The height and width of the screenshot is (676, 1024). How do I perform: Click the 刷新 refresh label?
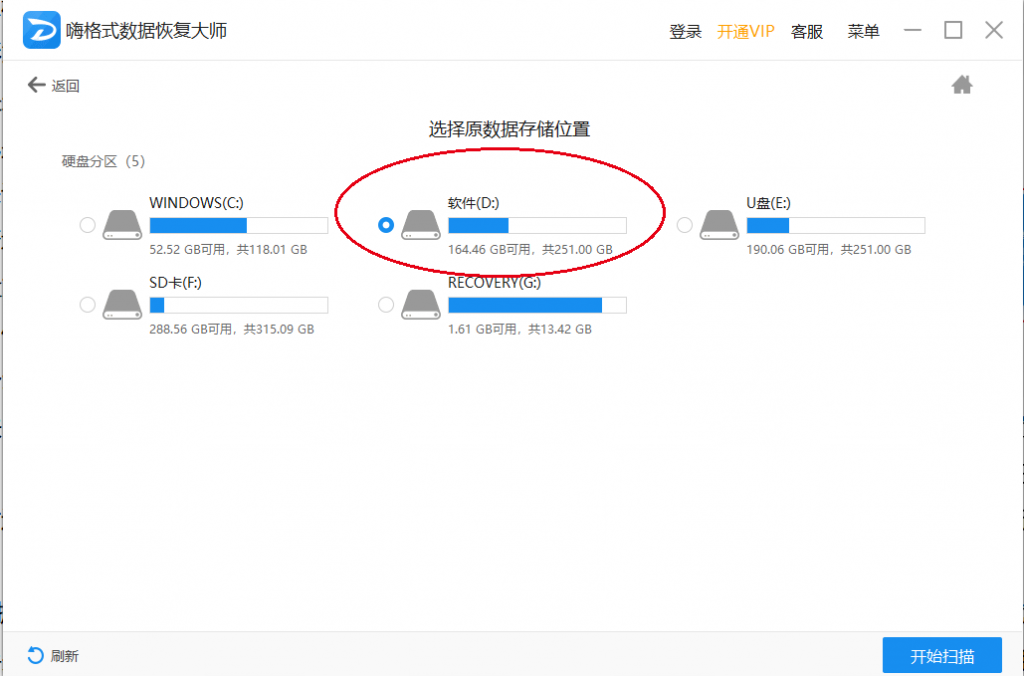click(65, 656)
